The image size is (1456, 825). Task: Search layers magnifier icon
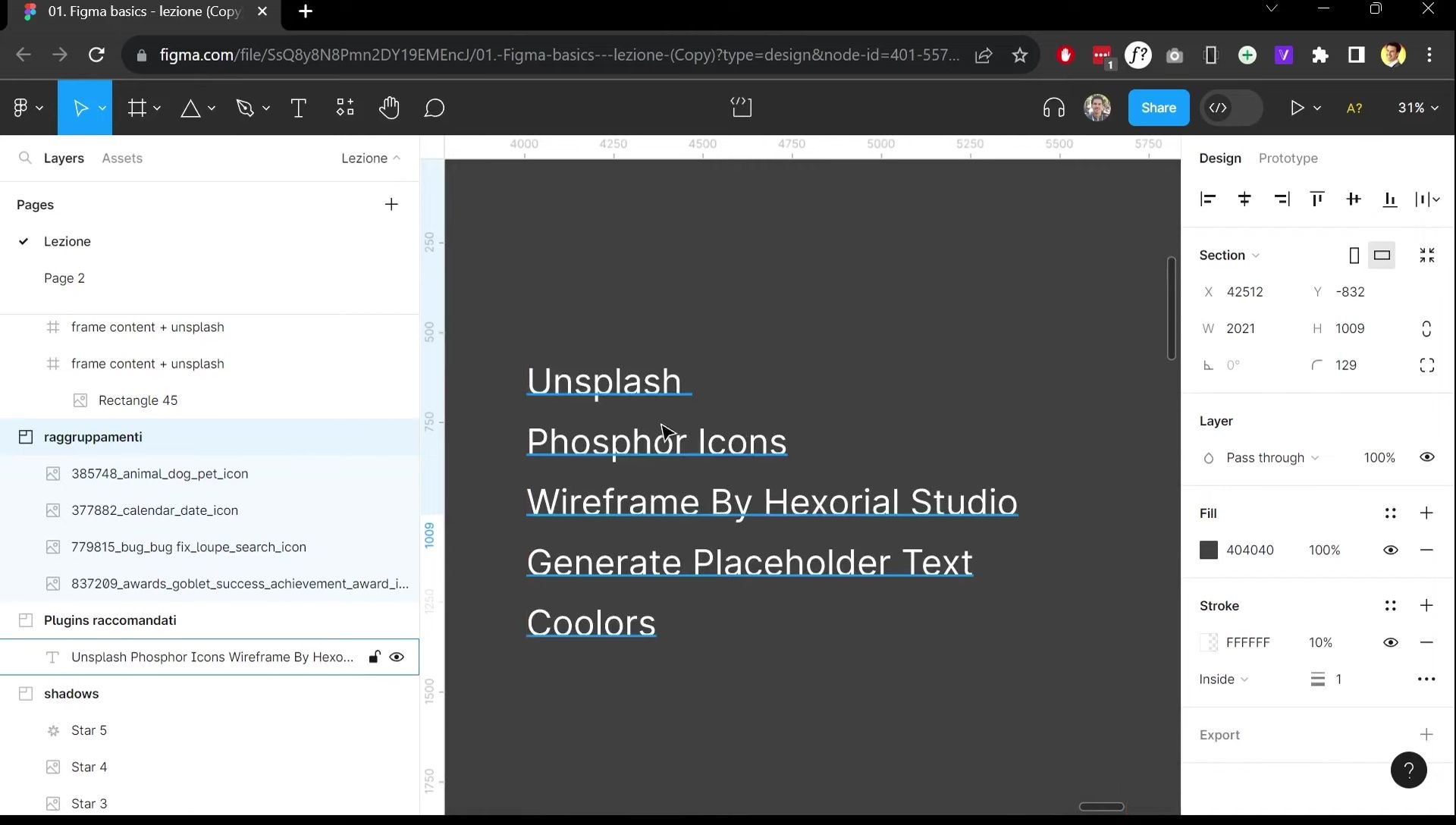coord(25,158)
